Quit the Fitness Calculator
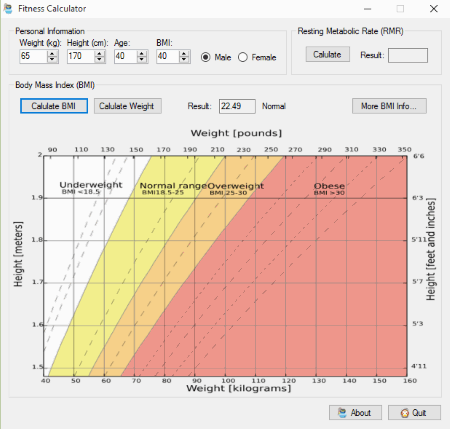This screenshot has height=429, width=450. click(x=414, y=413)
